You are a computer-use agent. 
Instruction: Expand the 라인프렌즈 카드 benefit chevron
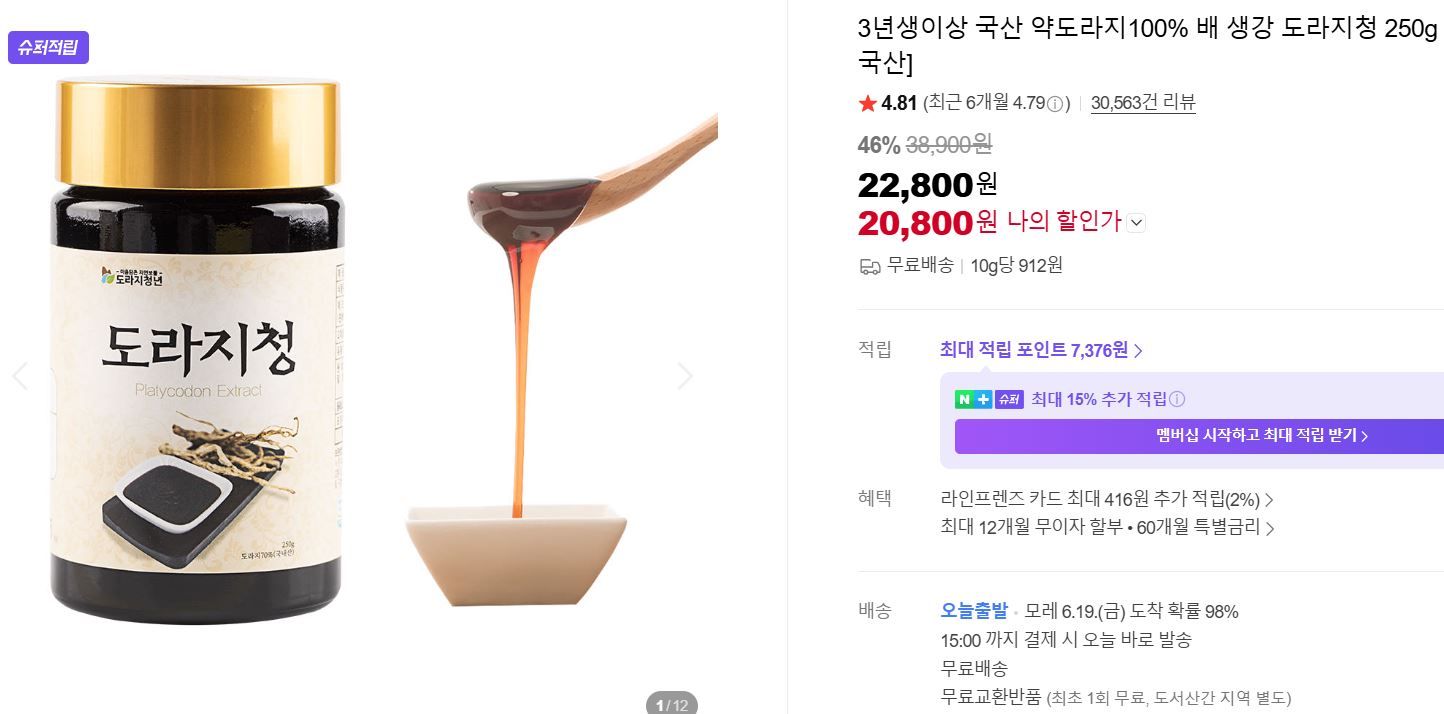tap(1269, 499)
